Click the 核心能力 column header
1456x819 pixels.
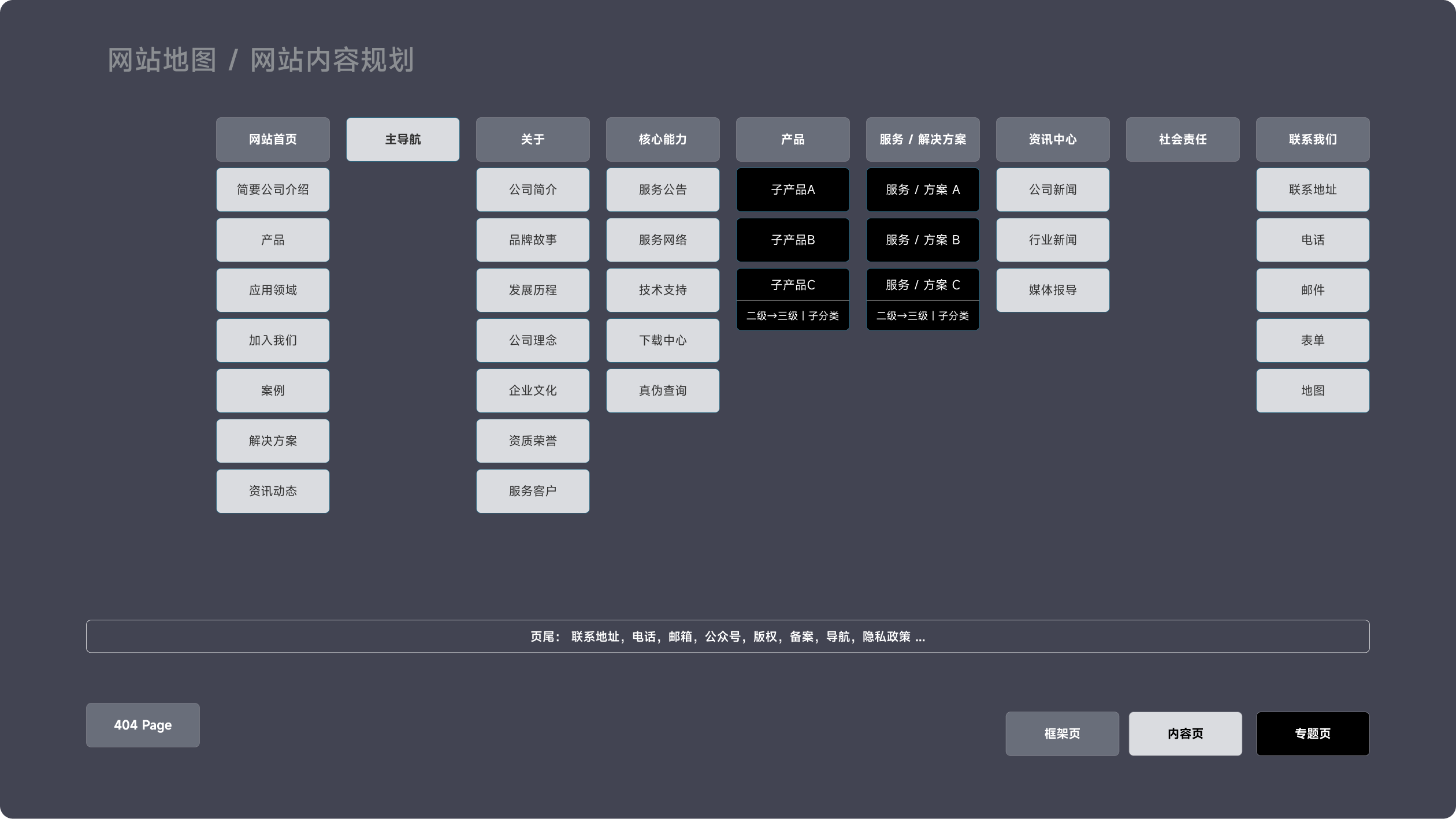tap(663, 139)
